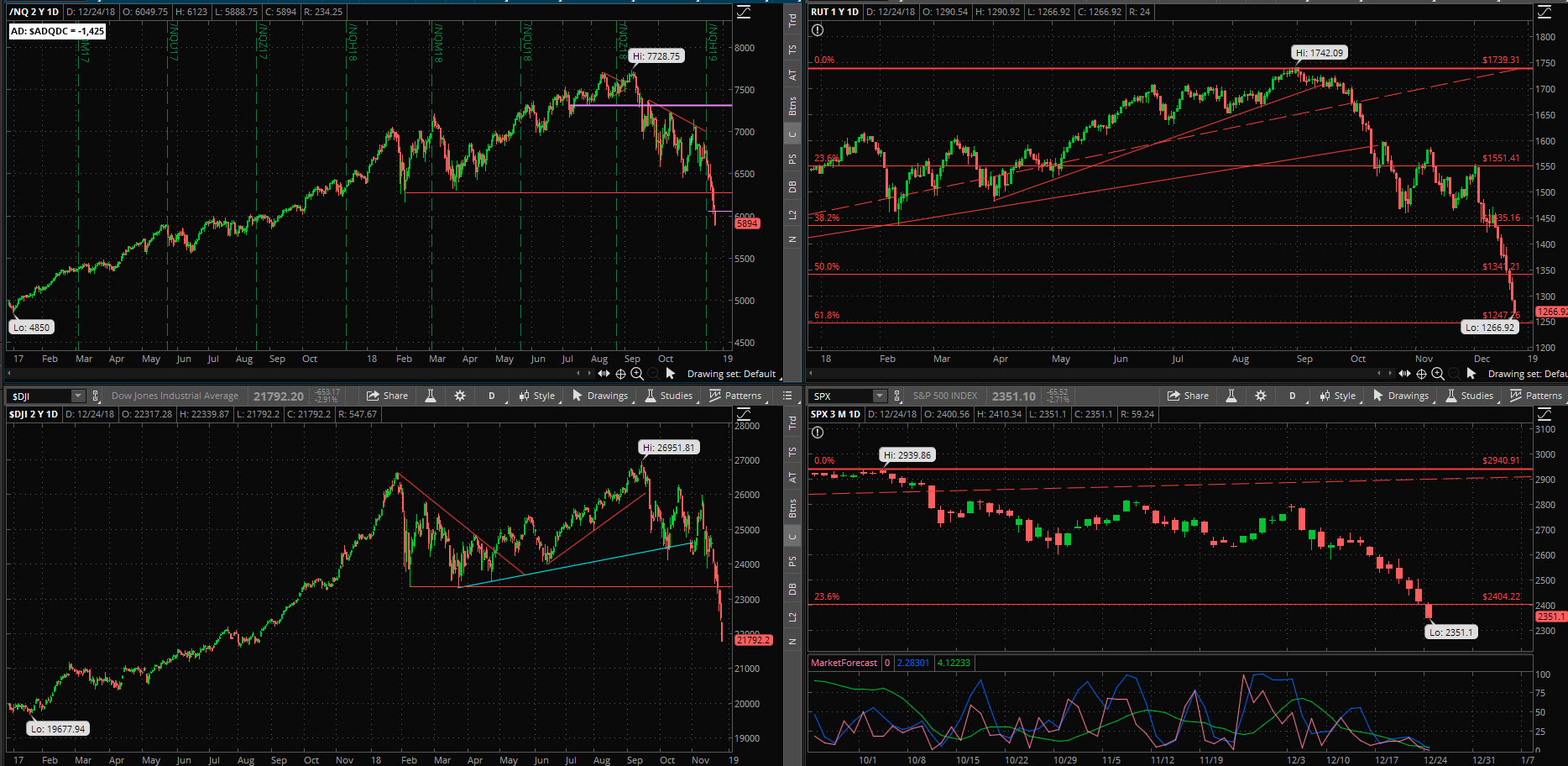Open chart settings gear in $DJI toolbar
1568x766 pixels.
(x=460, y=396)
